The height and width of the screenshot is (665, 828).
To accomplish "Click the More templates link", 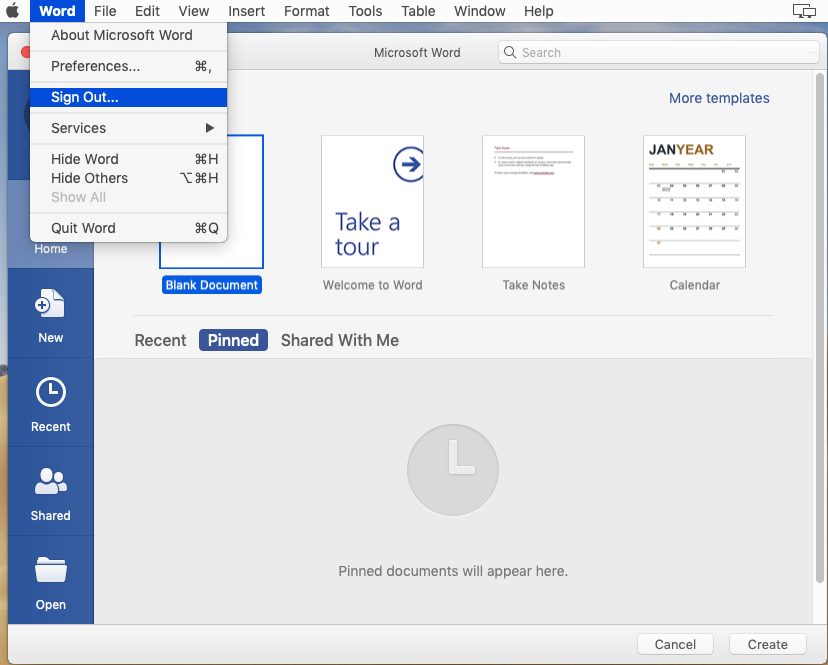I will point(719,98).
